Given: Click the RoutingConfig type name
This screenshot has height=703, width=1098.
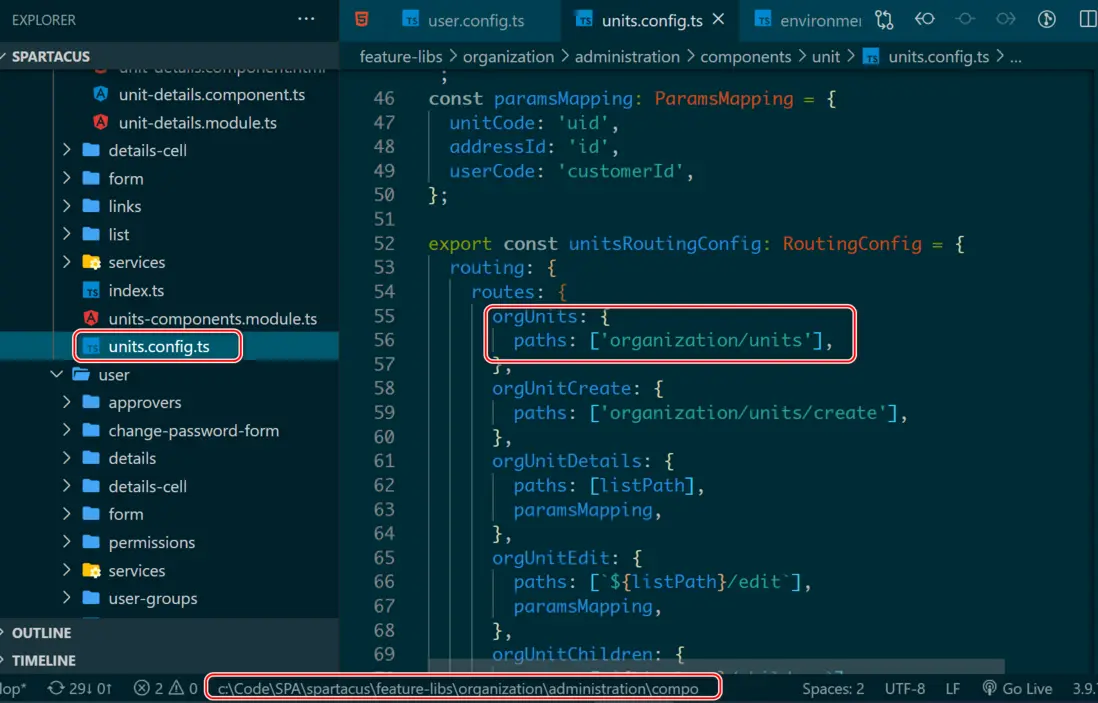Looking at the screenshot, I should pyautogui.click(x=852, y=244).
